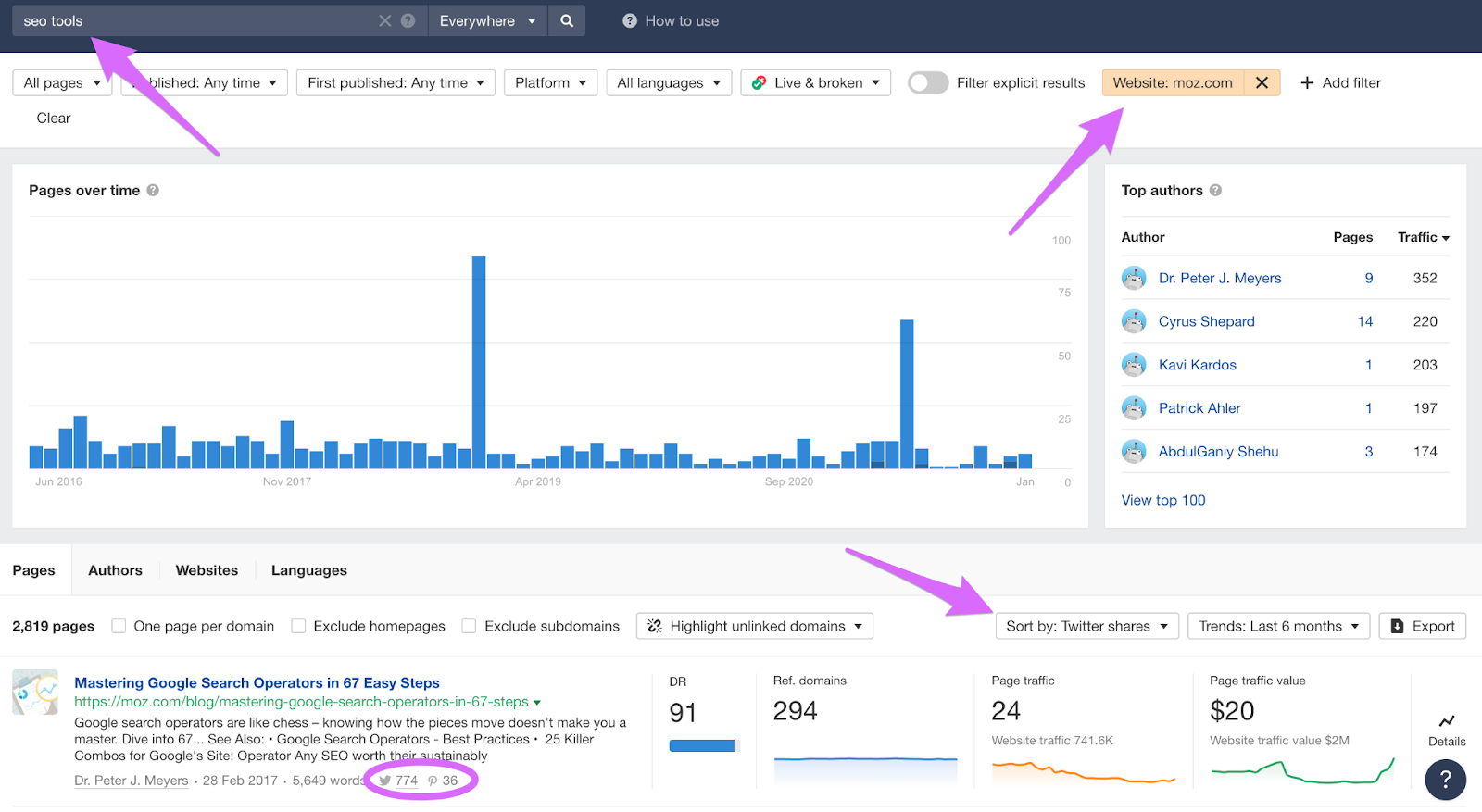
Task: Click Dr. Peter J. Meyers in Top authors
Action: tap(1220, 278)
